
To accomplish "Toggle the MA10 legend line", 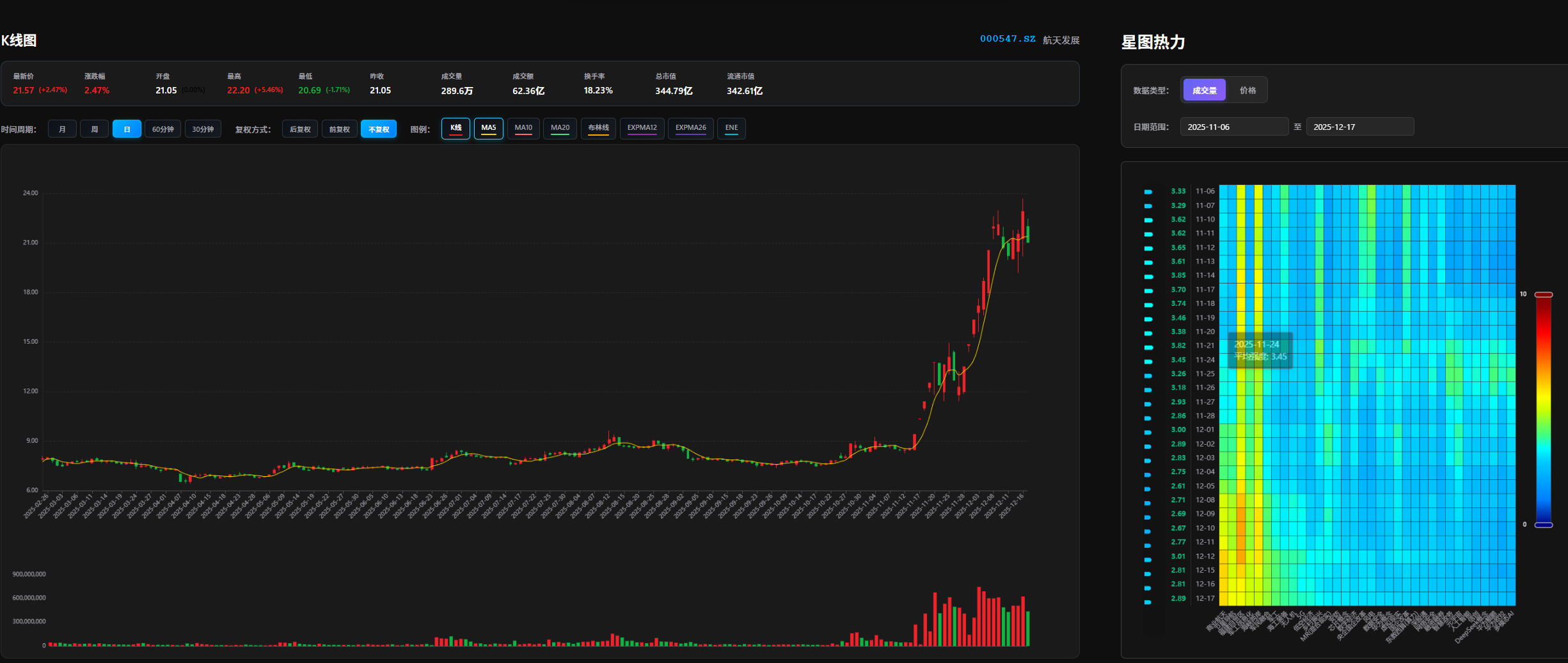I will coord(523,128).
